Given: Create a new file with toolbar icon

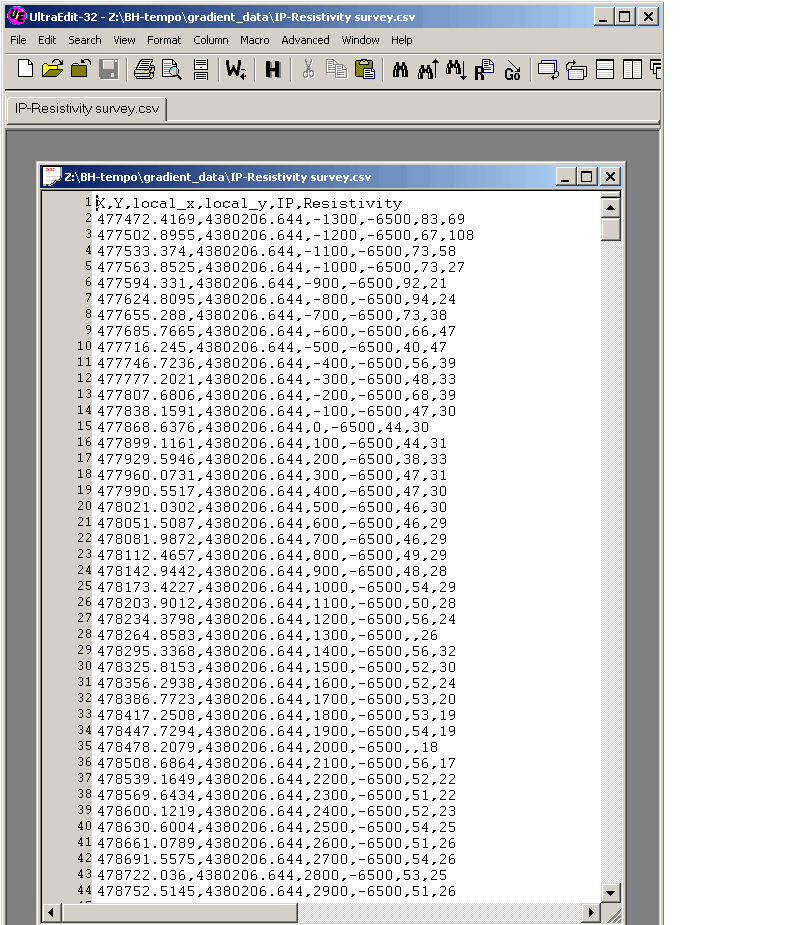Looking at the screenshot, I should 25,69.
